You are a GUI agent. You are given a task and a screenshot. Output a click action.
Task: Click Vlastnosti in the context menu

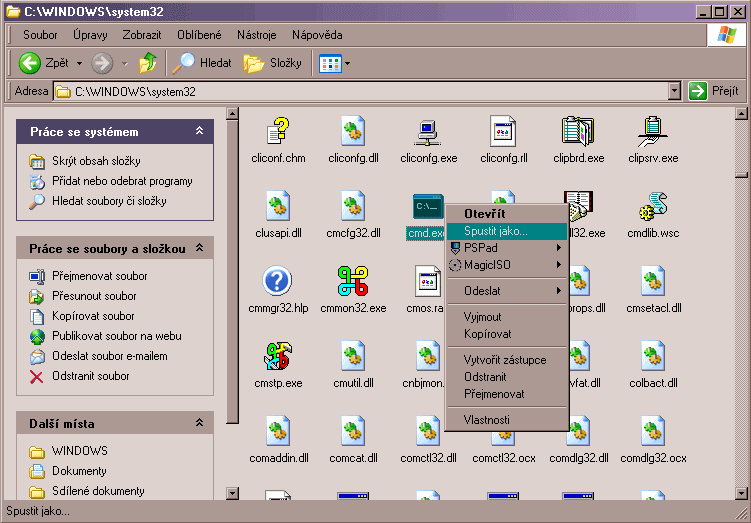point(487,419)
